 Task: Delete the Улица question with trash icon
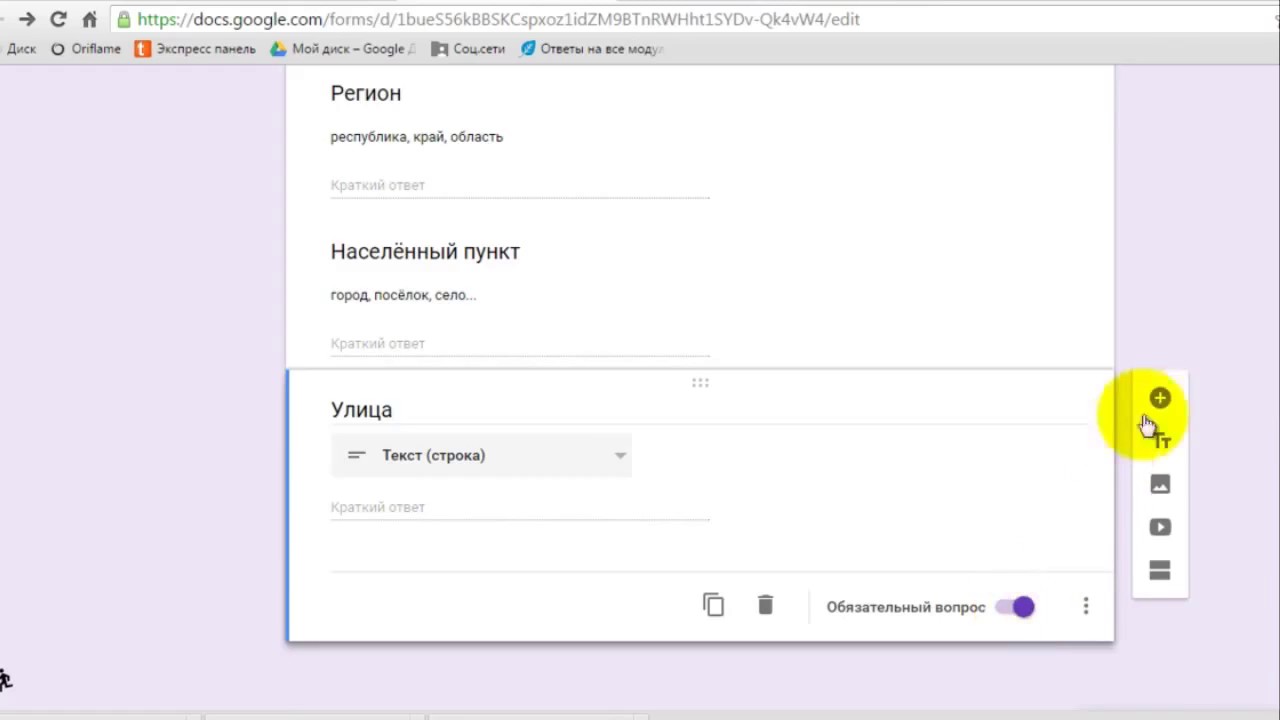765,605
